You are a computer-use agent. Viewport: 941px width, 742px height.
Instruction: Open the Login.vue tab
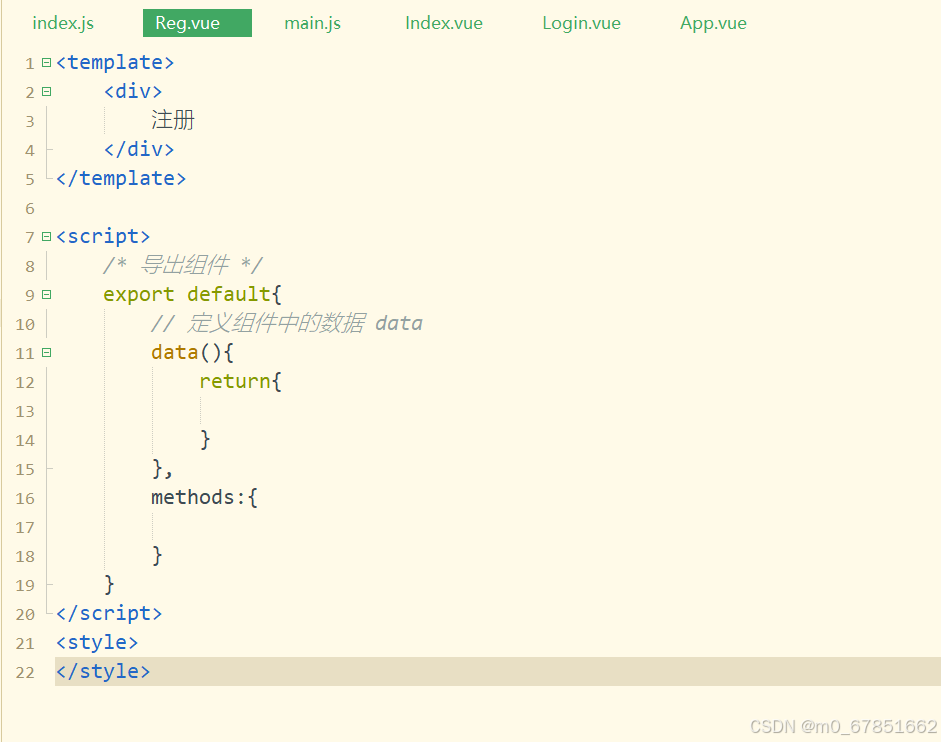(581, 23)
